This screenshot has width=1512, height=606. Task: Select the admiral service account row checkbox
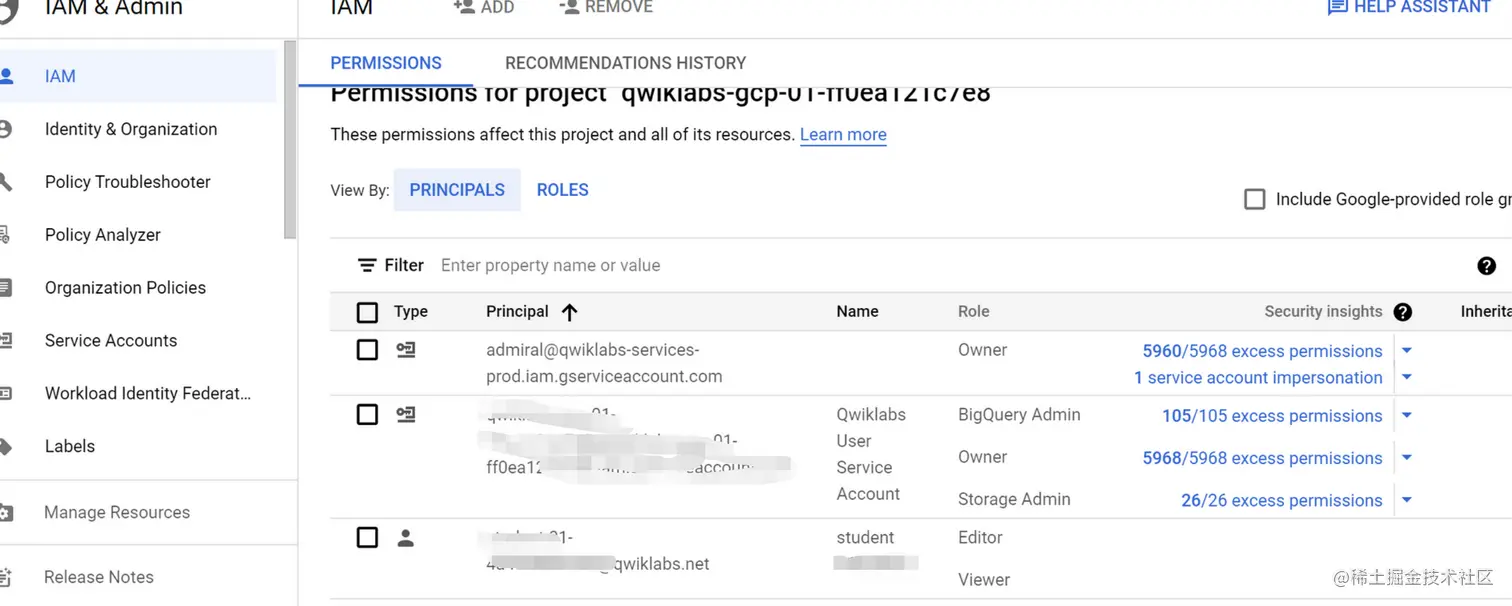tap(367, 350)
